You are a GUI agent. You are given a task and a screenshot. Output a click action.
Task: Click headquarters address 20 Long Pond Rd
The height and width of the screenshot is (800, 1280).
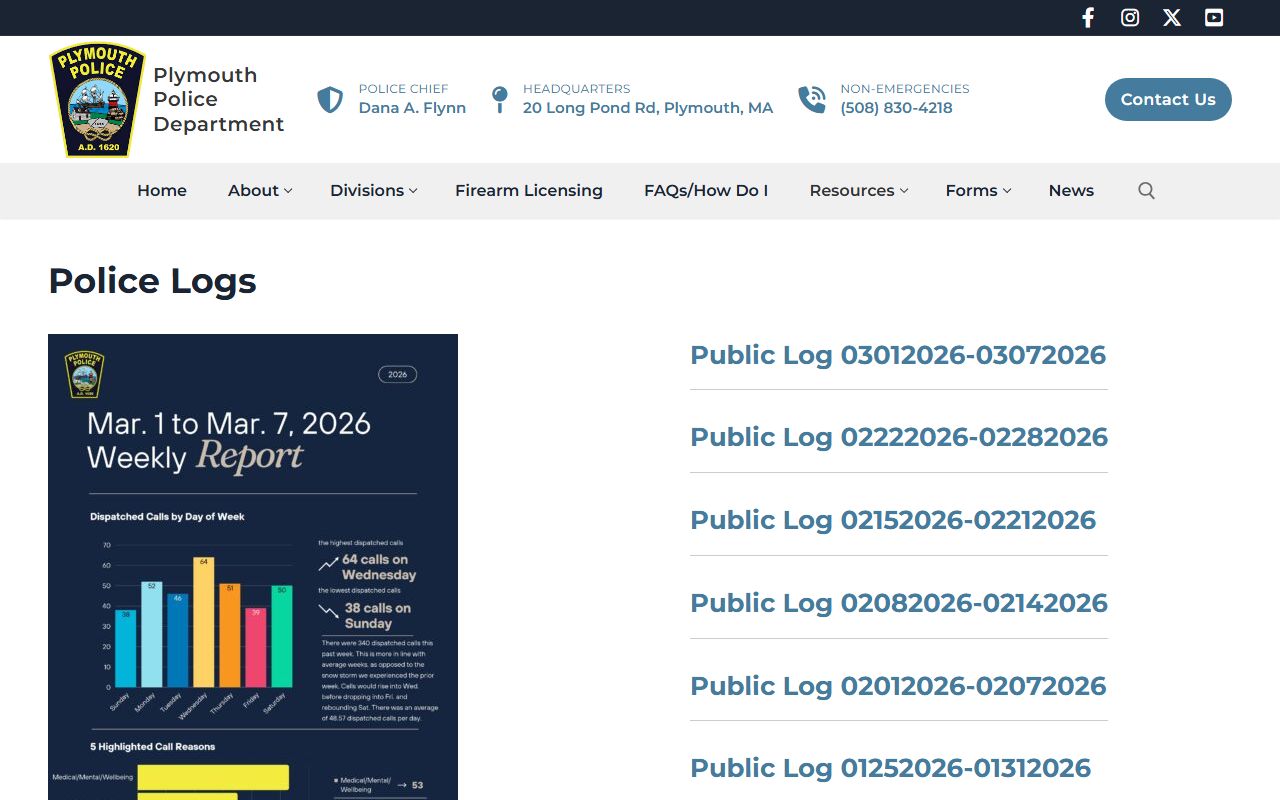648,108
